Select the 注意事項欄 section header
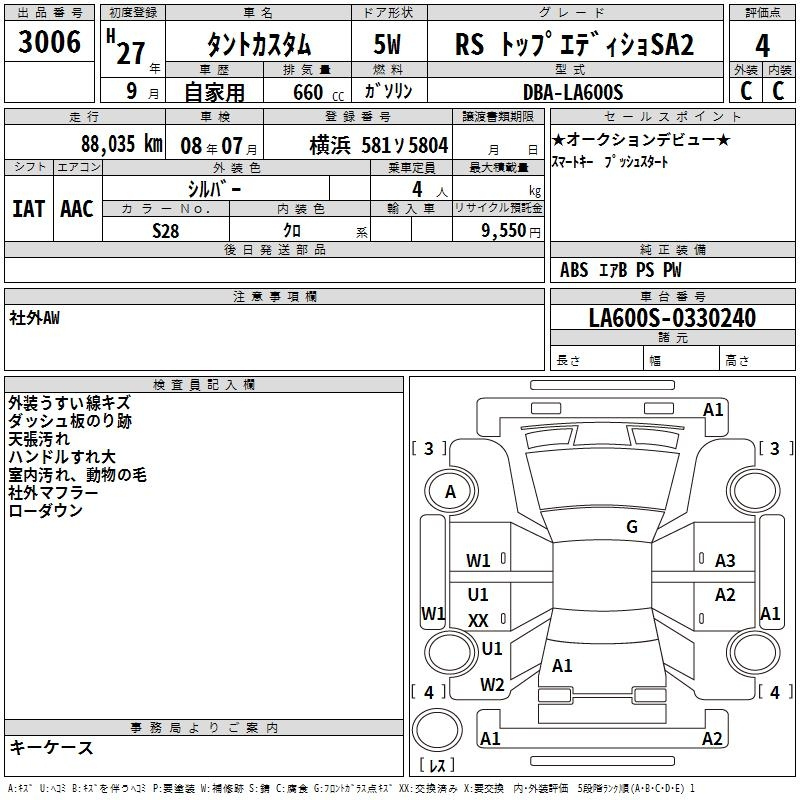This screenshot has height=800, width=800. pos(274,296)
